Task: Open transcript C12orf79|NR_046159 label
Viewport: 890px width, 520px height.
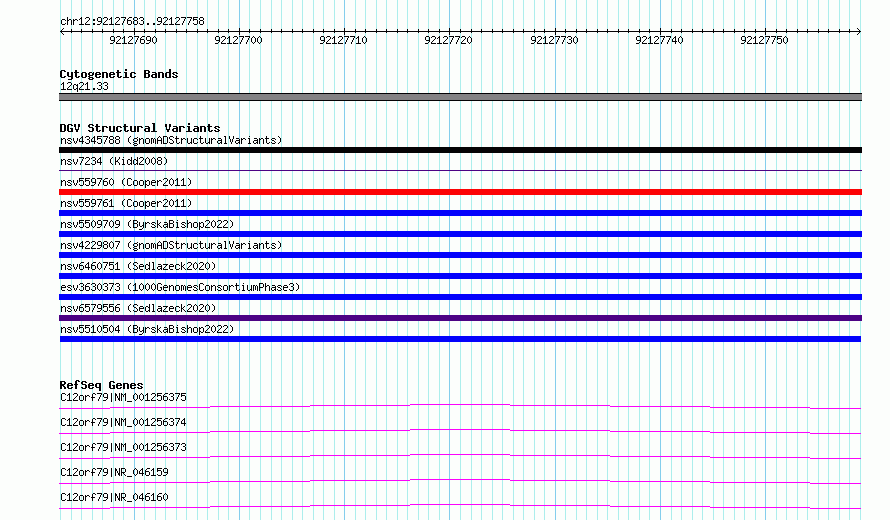Action: (114, 472)
